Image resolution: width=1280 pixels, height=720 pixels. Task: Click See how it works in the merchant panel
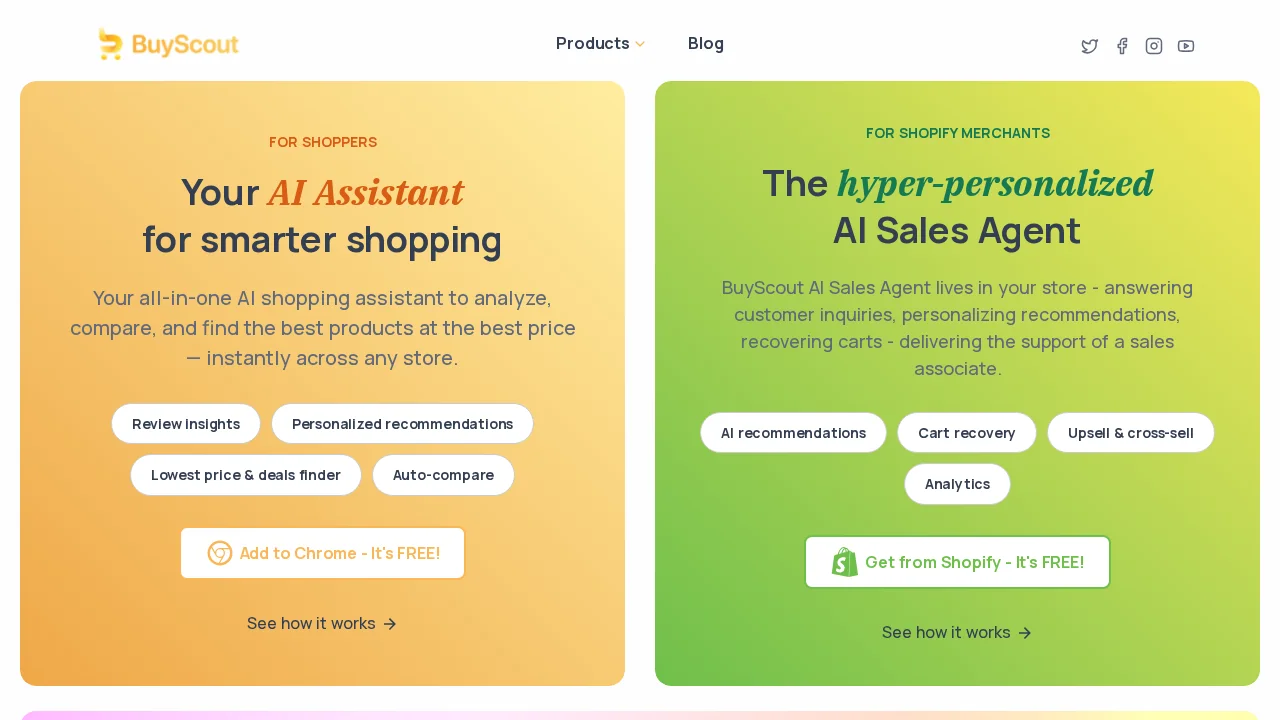946,632
